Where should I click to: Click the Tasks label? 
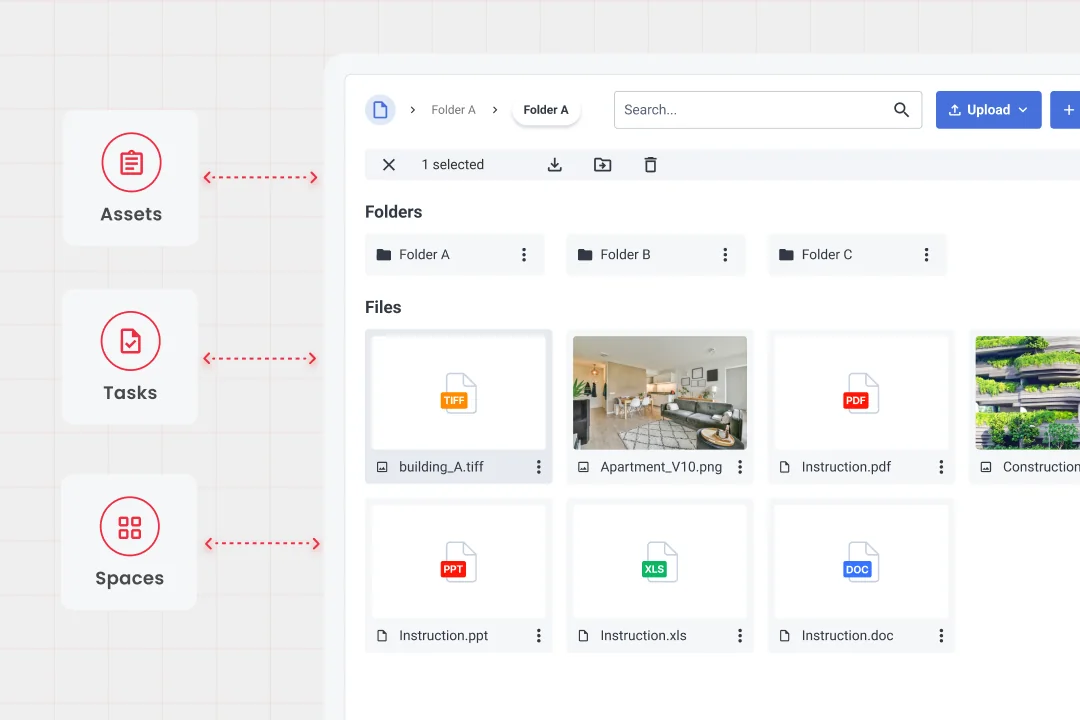(x=130, y=393)
